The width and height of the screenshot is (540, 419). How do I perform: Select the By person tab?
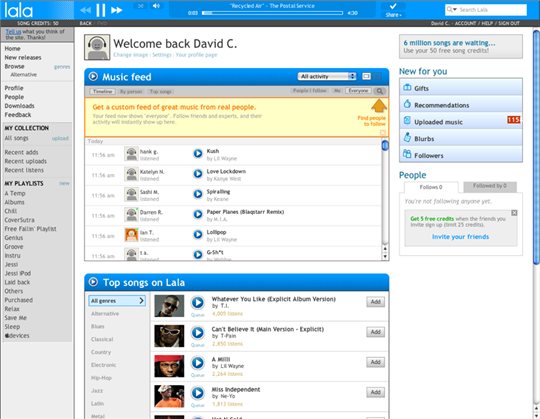pyautogui.click(x=131, y=92)
